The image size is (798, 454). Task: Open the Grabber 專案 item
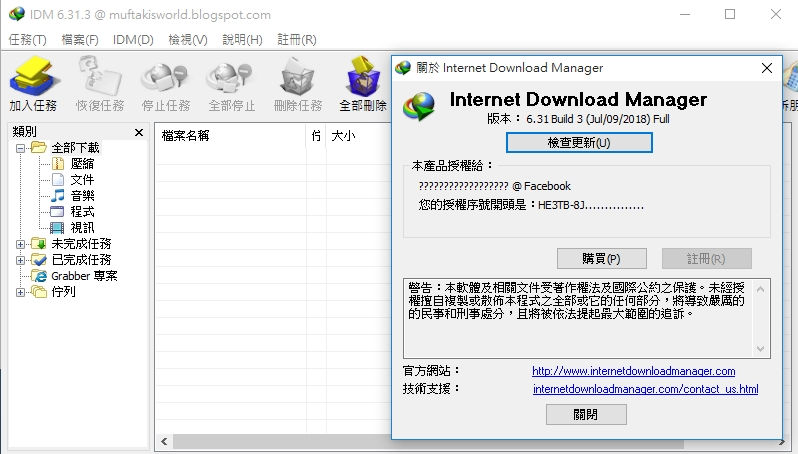coord(84,276)
